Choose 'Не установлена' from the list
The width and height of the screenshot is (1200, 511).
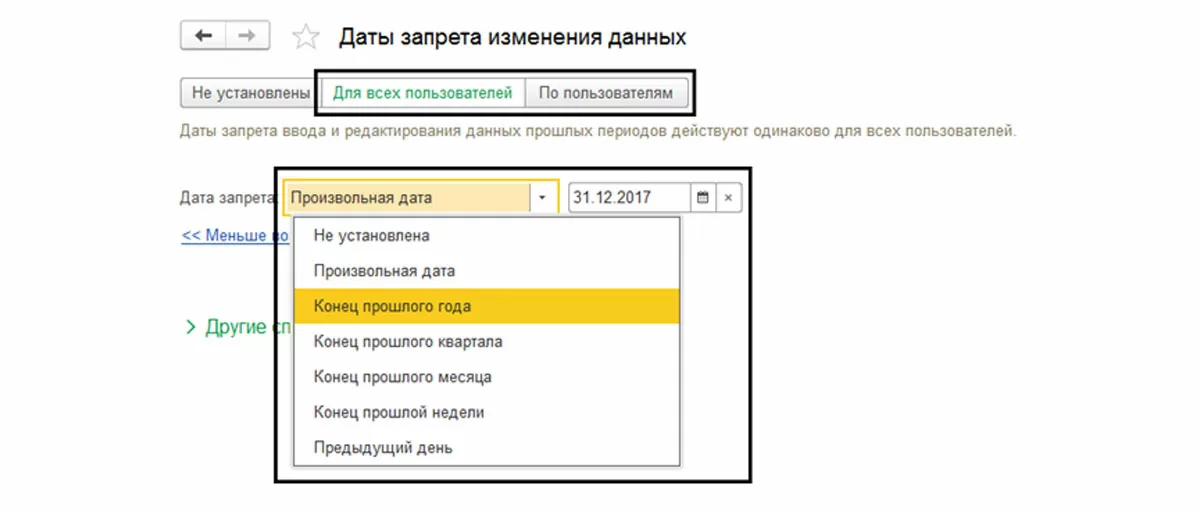coord(487,236)
